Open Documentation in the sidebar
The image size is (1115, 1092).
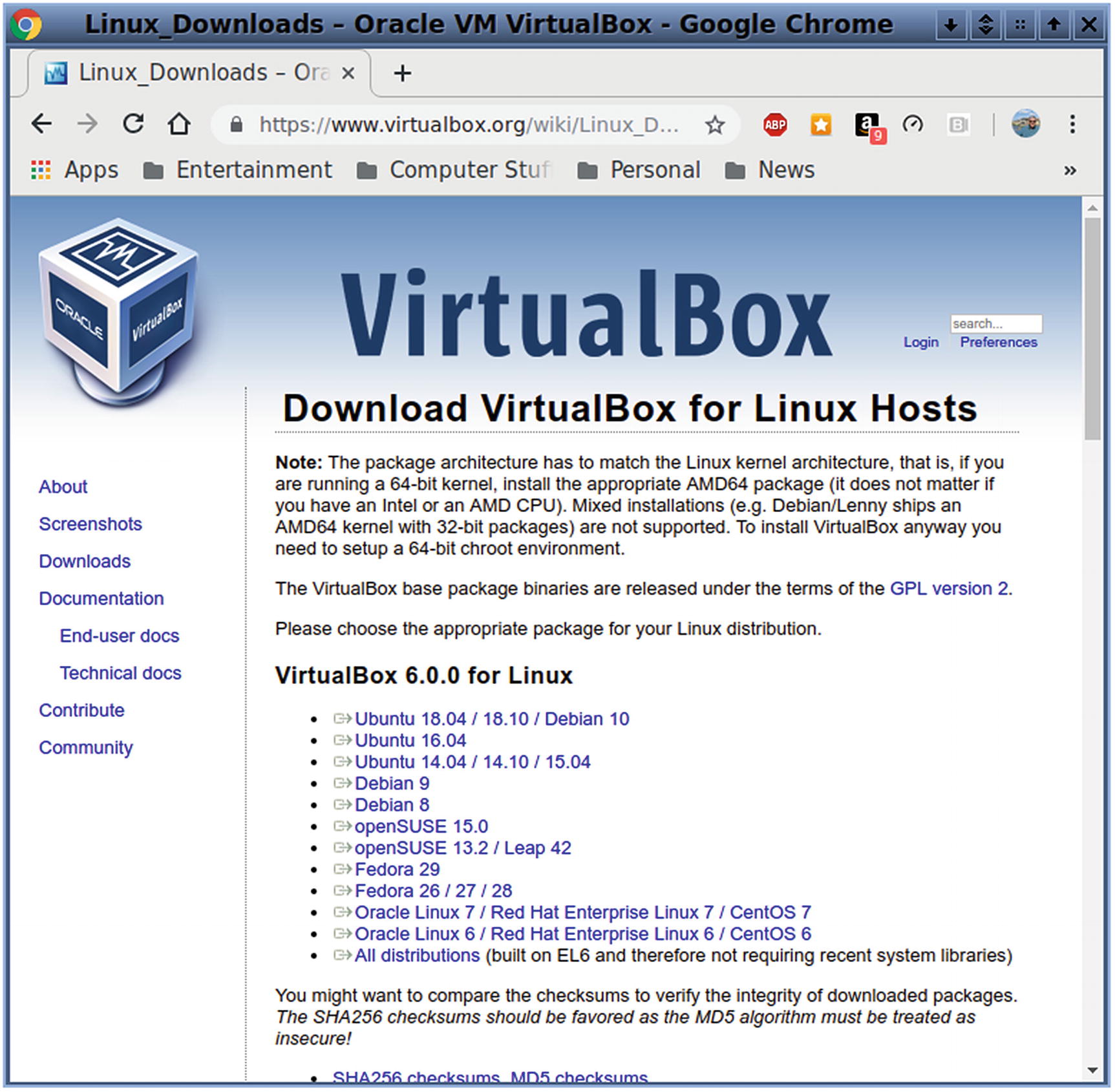click(101, 599)
